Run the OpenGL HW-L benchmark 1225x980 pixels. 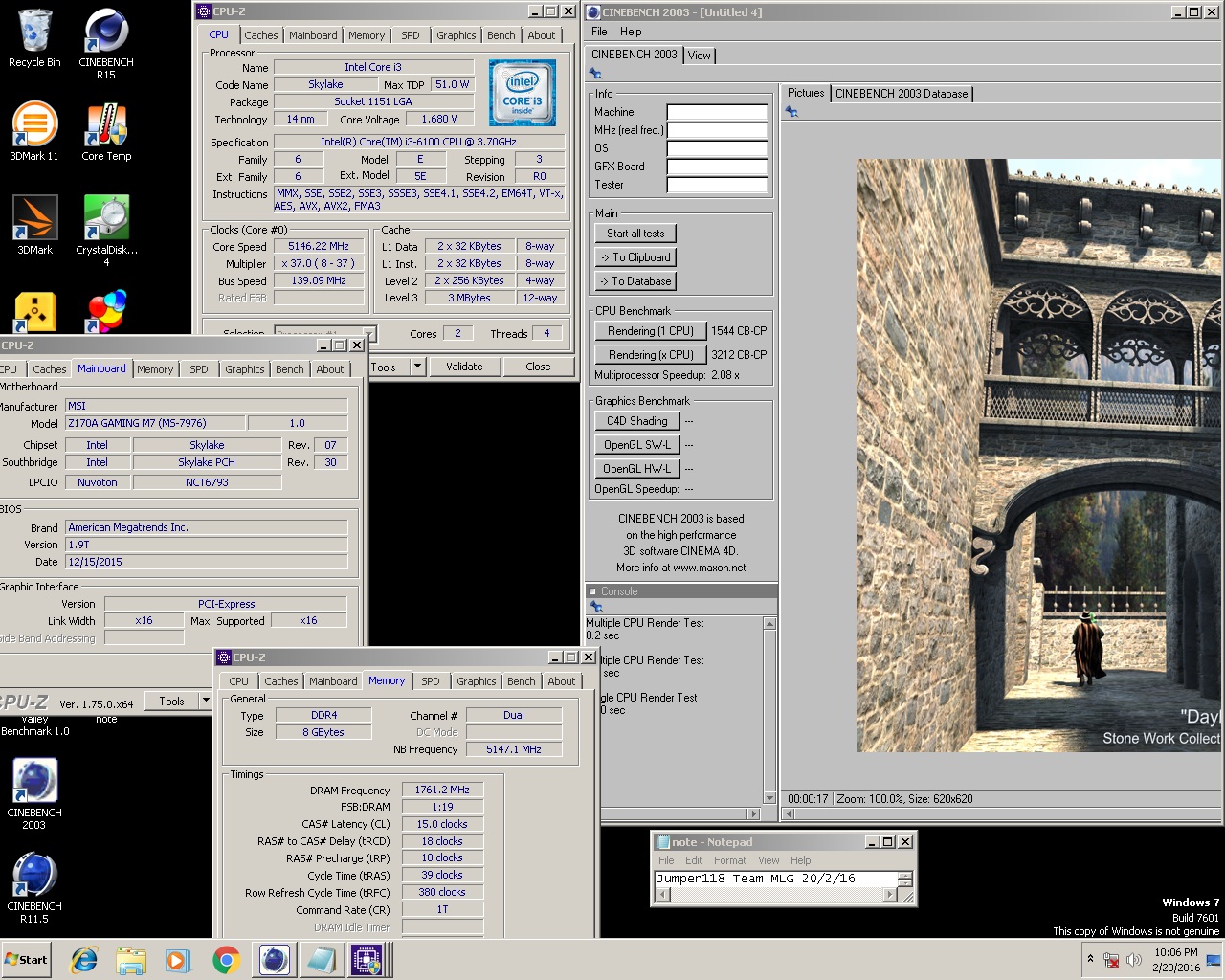click(636, 469)
